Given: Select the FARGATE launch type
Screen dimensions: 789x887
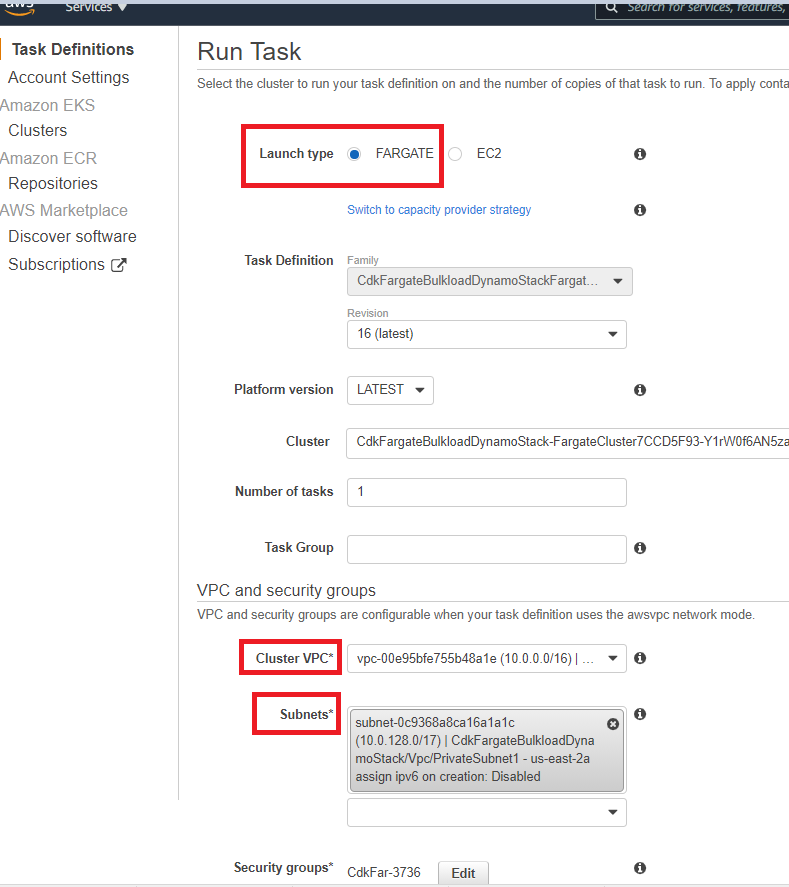Looking at the screenshot, I should pos(354,154).
